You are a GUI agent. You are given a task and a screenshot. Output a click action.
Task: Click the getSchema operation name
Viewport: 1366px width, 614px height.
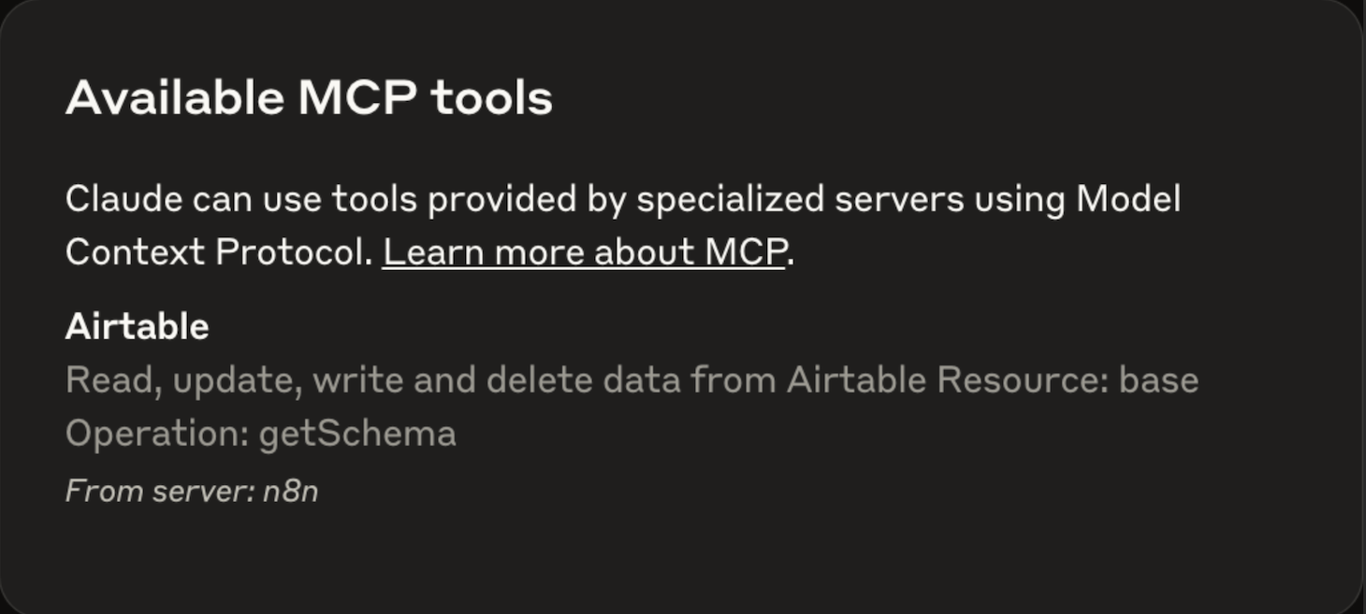click(x=358, y=432)
